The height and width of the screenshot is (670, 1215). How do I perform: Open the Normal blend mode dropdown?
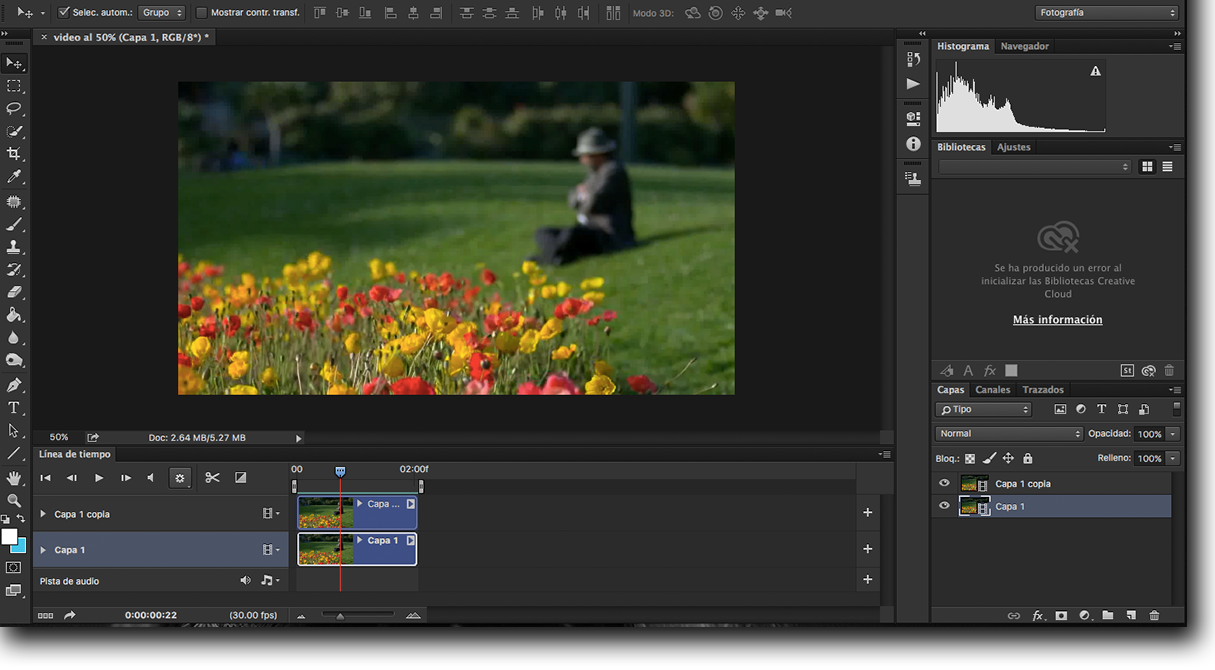coord(1008,434)
